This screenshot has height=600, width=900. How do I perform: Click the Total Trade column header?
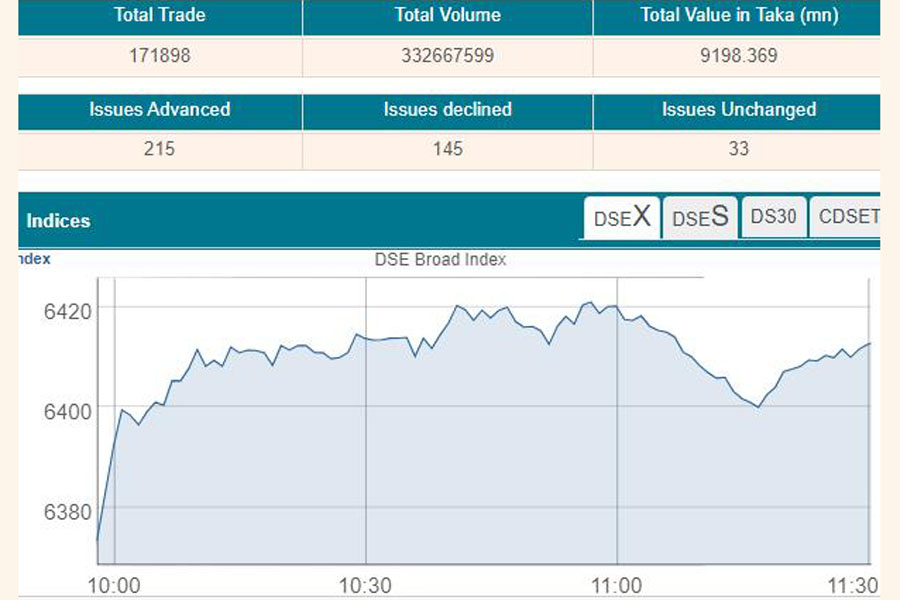(x=160, y=16)
